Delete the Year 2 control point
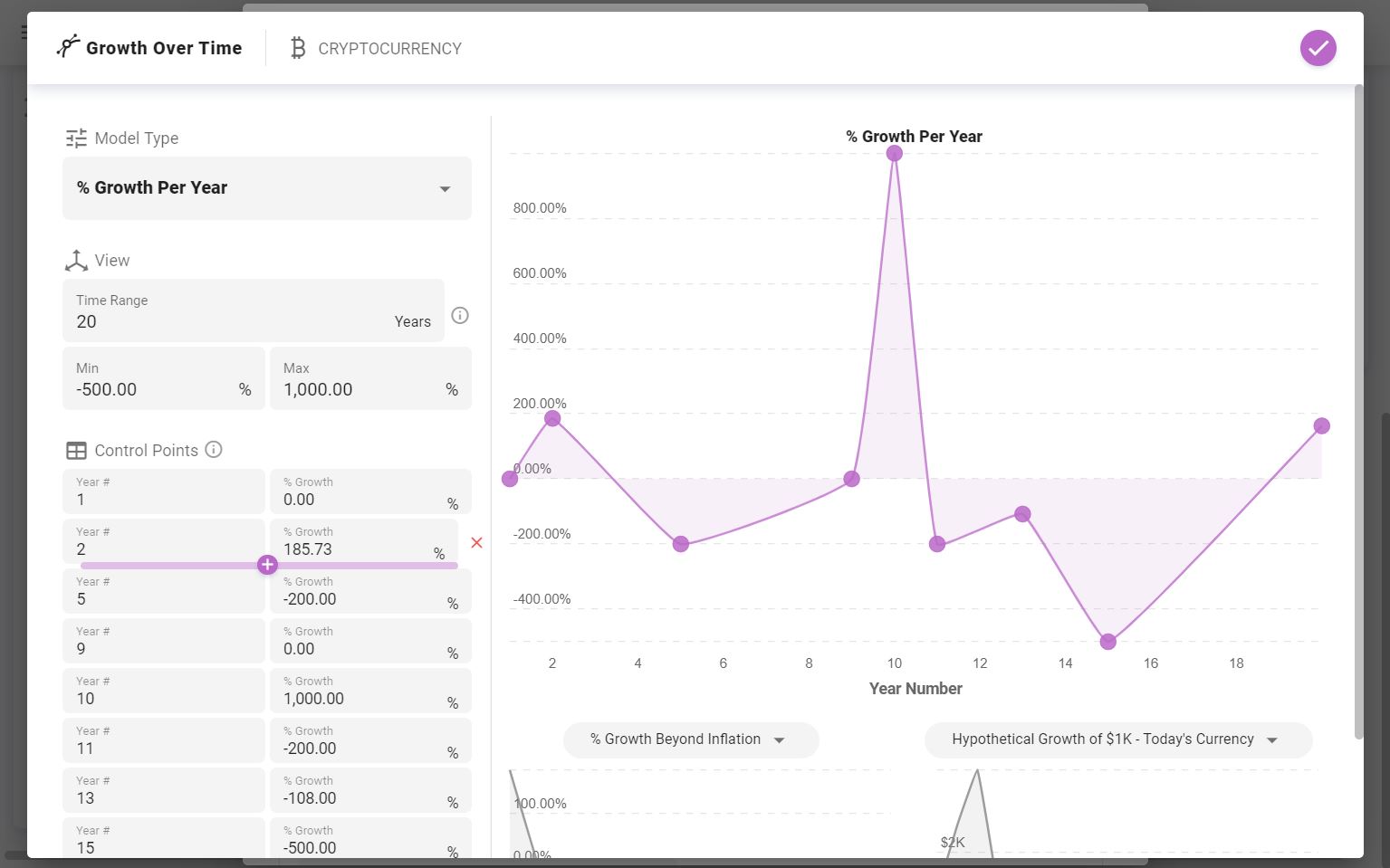This screenshot has height=868, width=1390. pyautogui.click(x=476, y=543)
